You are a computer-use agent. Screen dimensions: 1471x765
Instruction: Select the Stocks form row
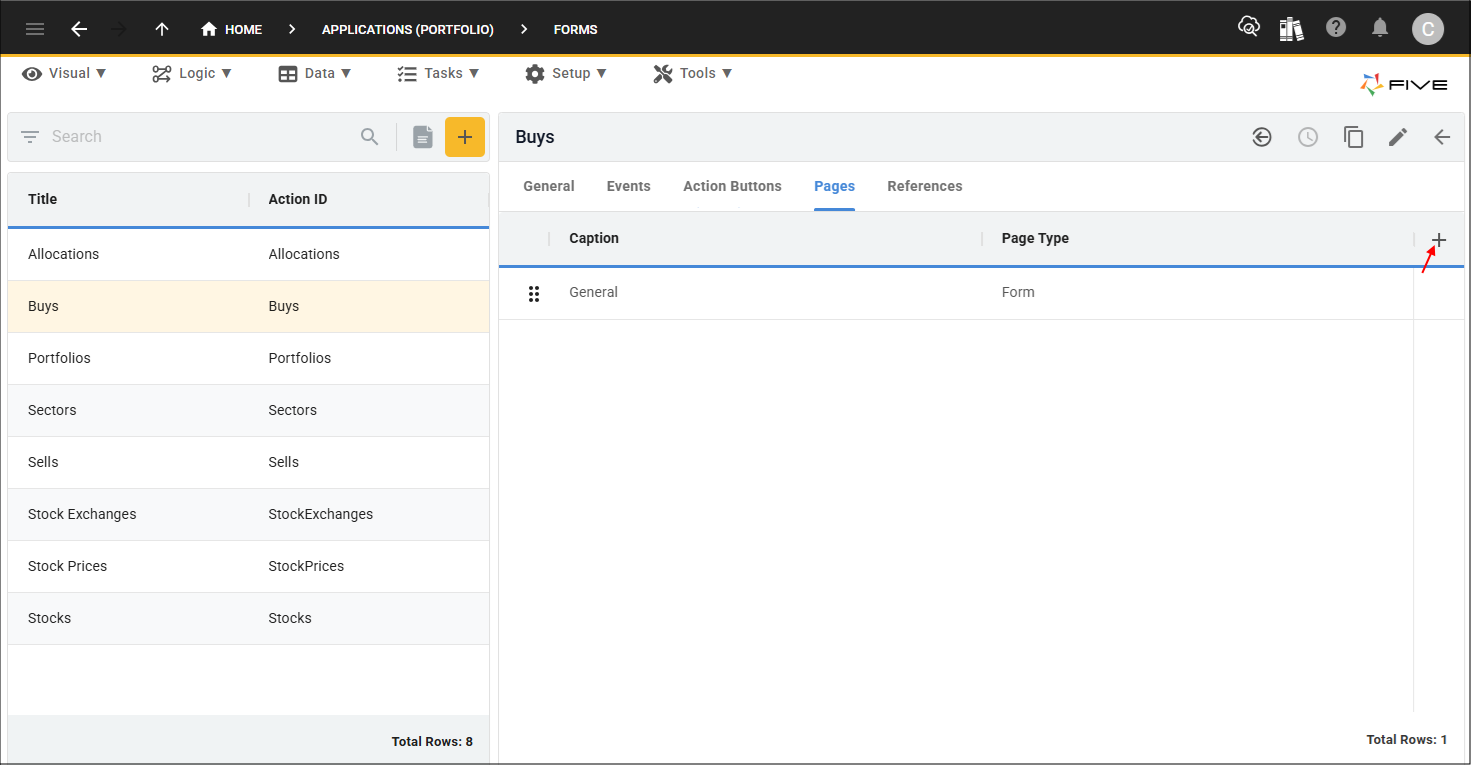248,618
